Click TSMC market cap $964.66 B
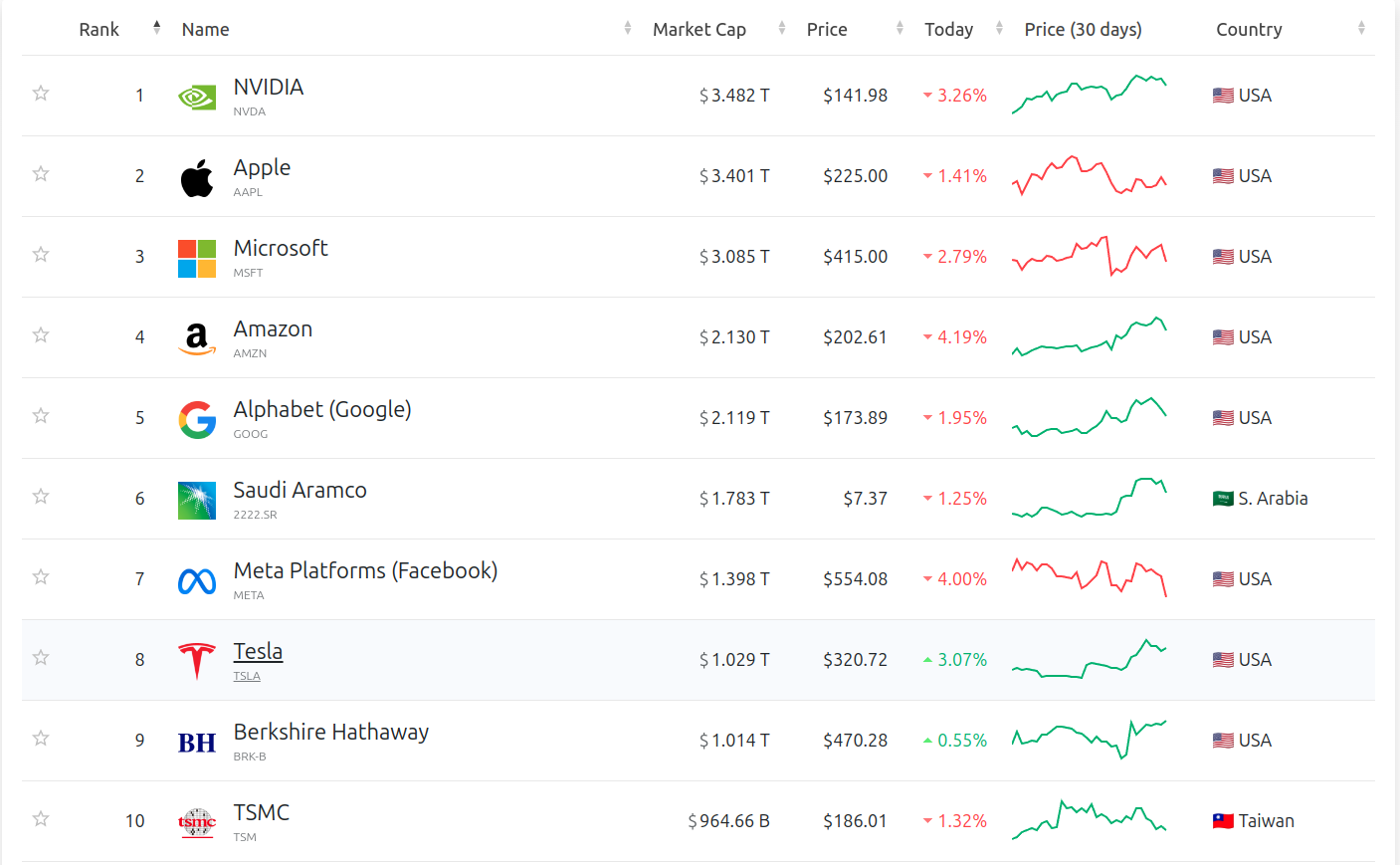 [728, 821]
